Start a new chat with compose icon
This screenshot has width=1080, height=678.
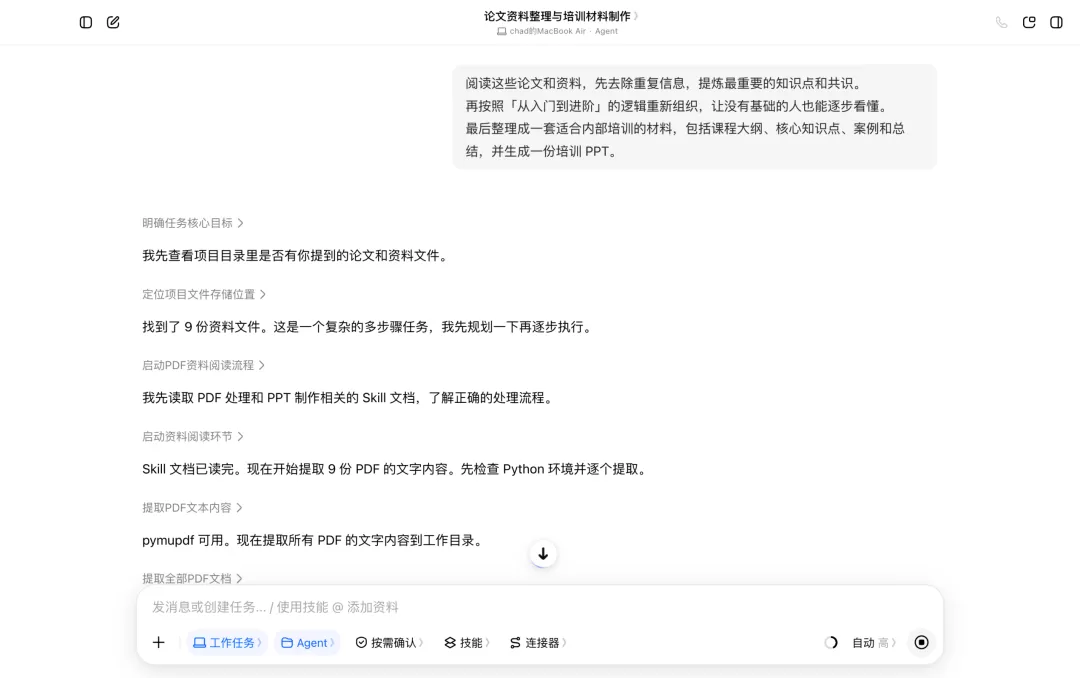(113, 22)
